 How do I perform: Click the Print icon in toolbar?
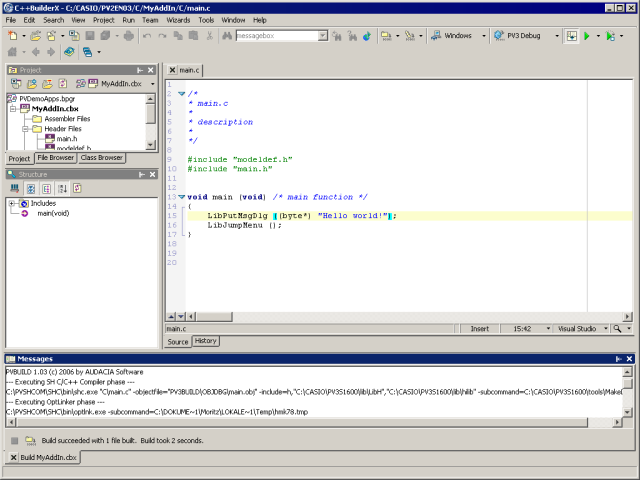pos(129,36)
